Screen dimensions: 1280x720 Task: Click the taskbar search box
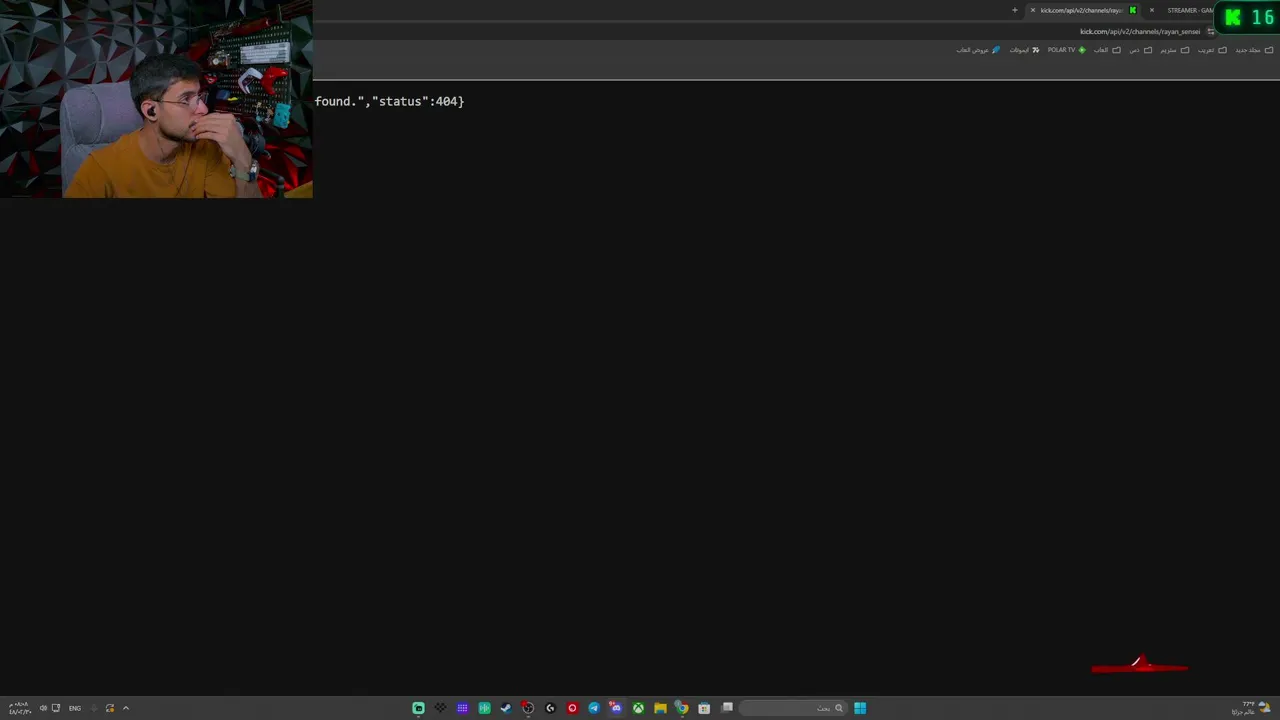pyautogui.click(x=794, y=708)
